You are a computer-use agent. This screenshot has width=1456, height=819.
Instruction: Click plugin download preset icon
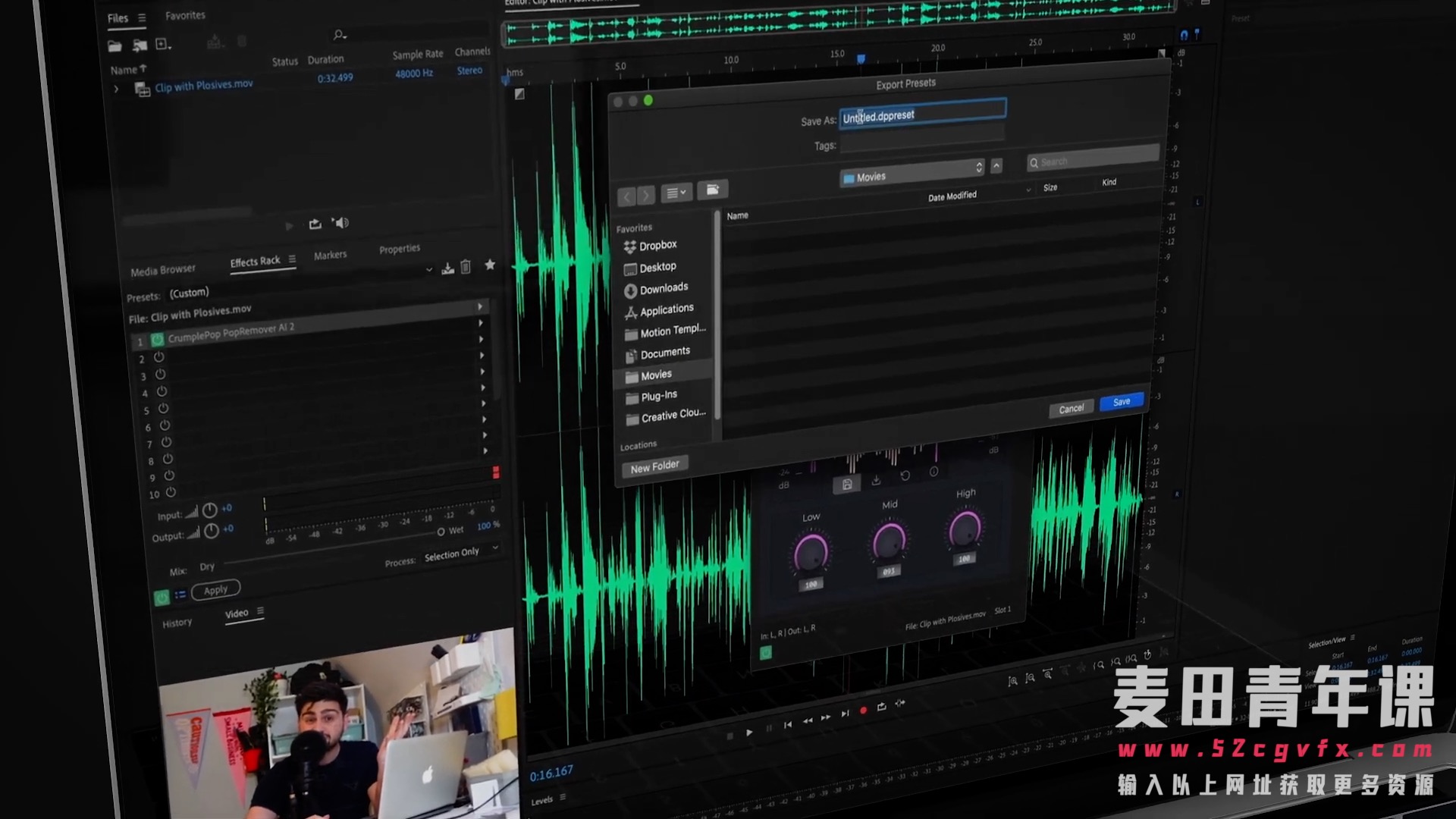click(876, 480)
